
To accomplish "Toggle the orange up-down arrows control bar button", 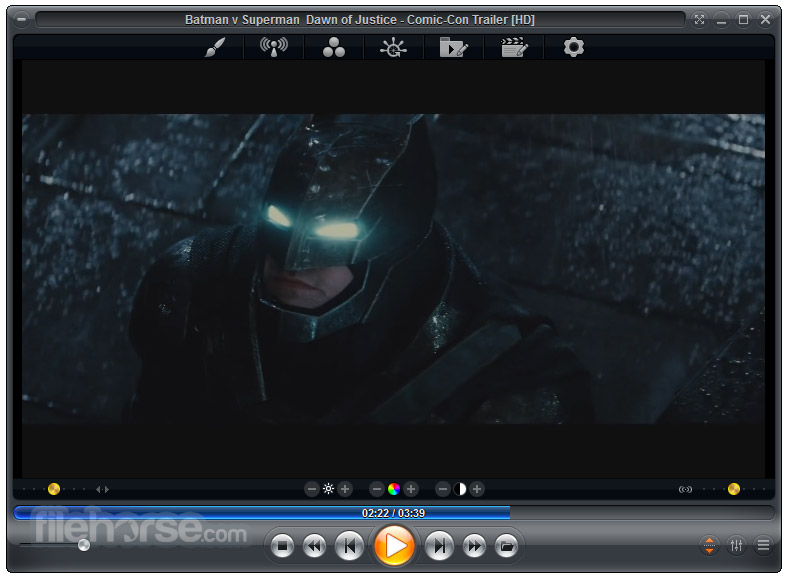I will pos(709,545).
